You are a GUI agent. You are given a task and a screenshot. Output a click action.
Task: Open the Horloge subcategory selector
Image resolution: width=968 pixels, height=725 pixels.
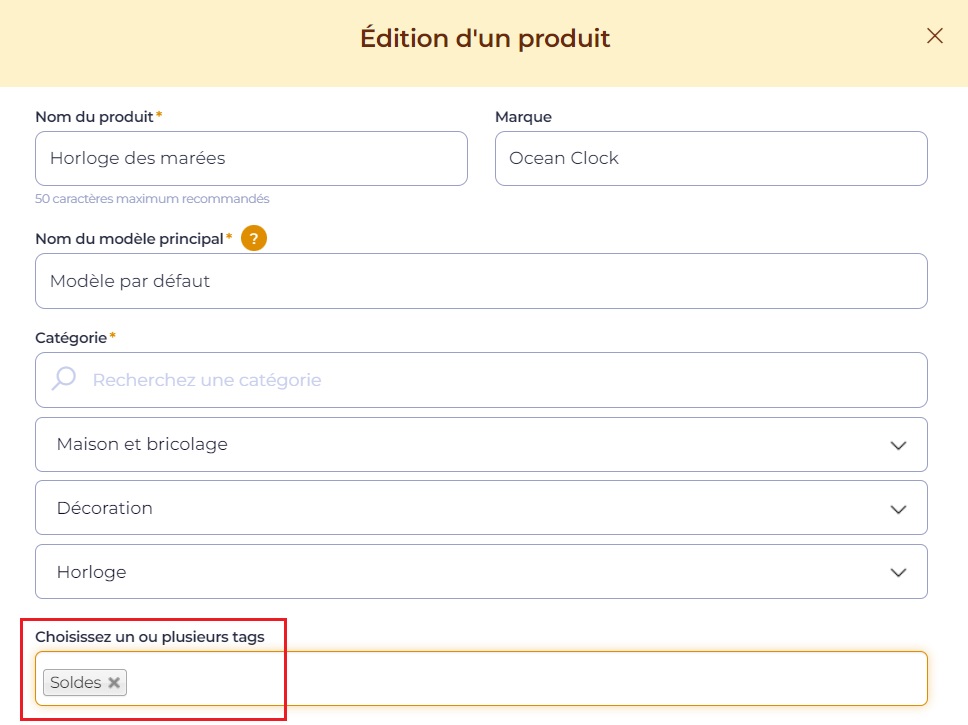[x=482, y=571]
